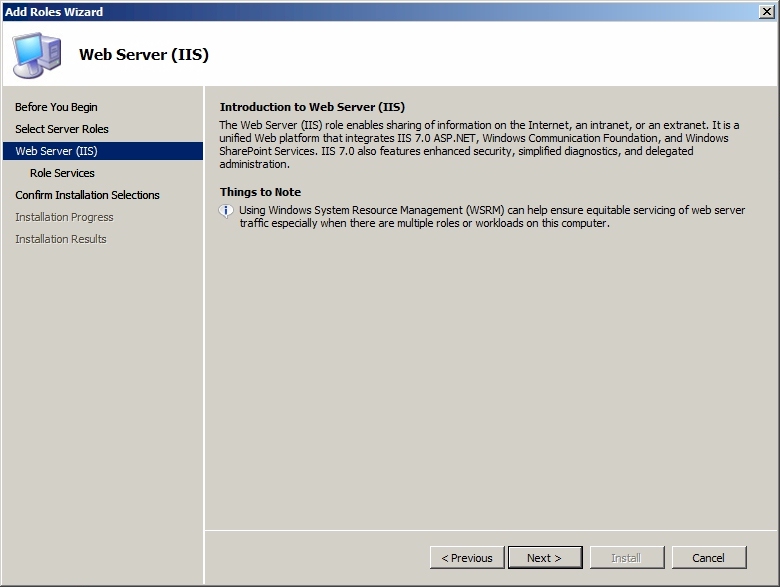Image resolution: width=780 pixels, height=587 pixels.
Task: Click the Previous button
Action: pos(467,558)
